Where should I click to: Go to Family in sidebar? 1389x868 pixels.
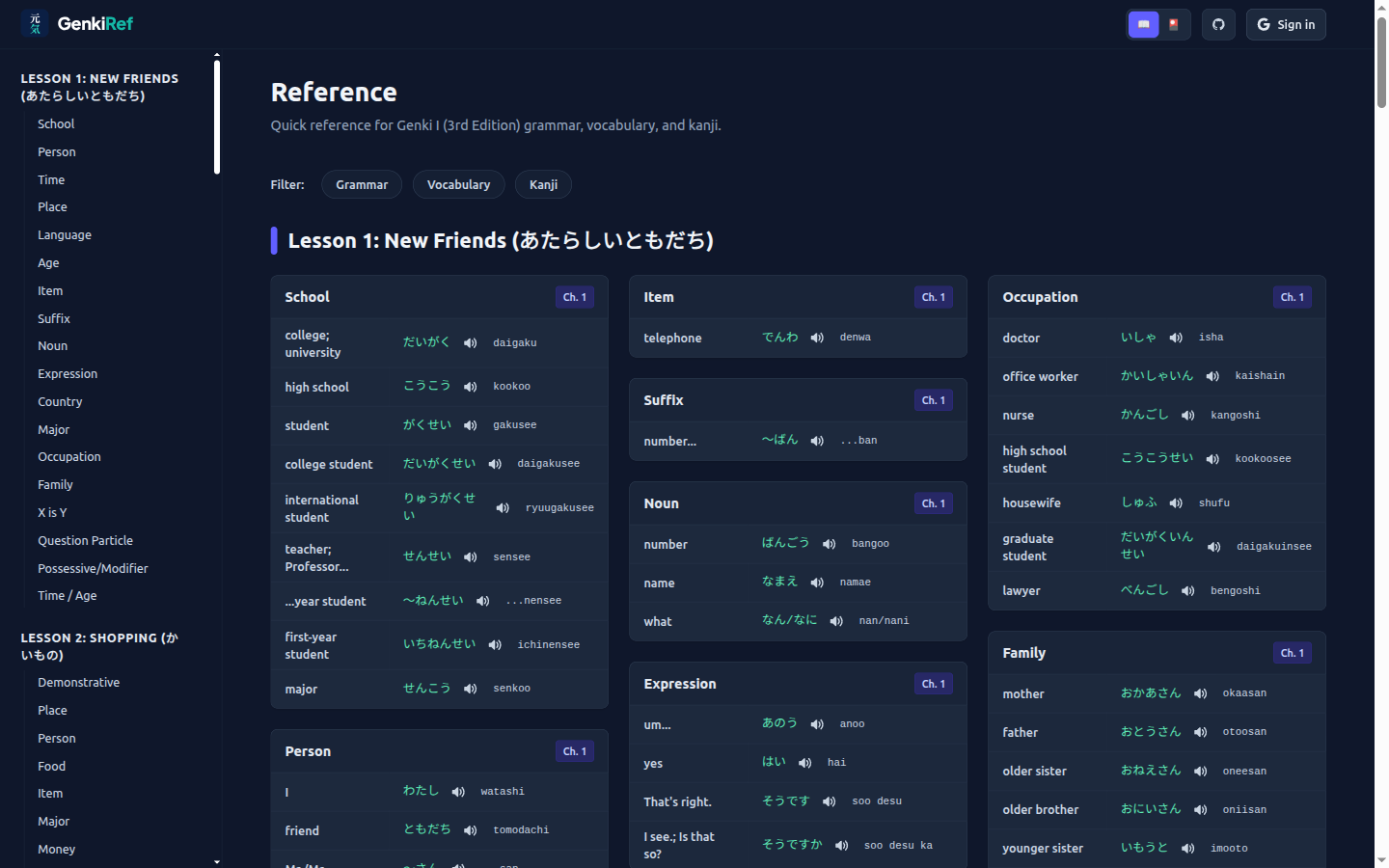(x=55, y=485)
